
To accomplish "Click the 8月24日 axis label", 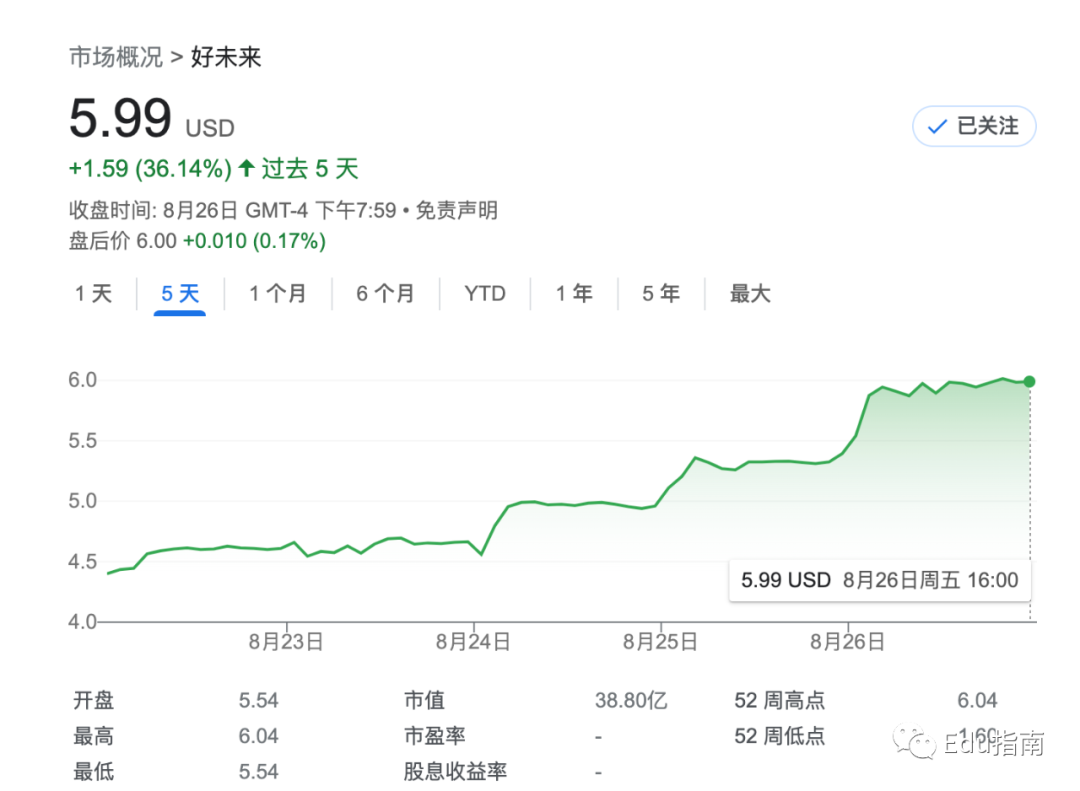I will (473, 642).
